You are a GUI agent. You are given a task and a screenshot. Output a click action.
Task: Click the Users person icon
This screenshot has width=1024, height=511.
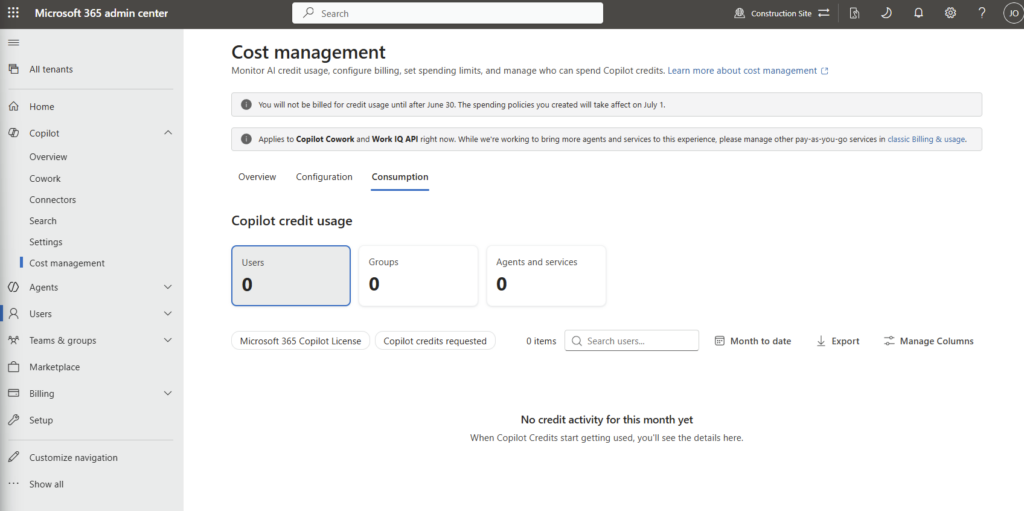(x=13, y=314)
